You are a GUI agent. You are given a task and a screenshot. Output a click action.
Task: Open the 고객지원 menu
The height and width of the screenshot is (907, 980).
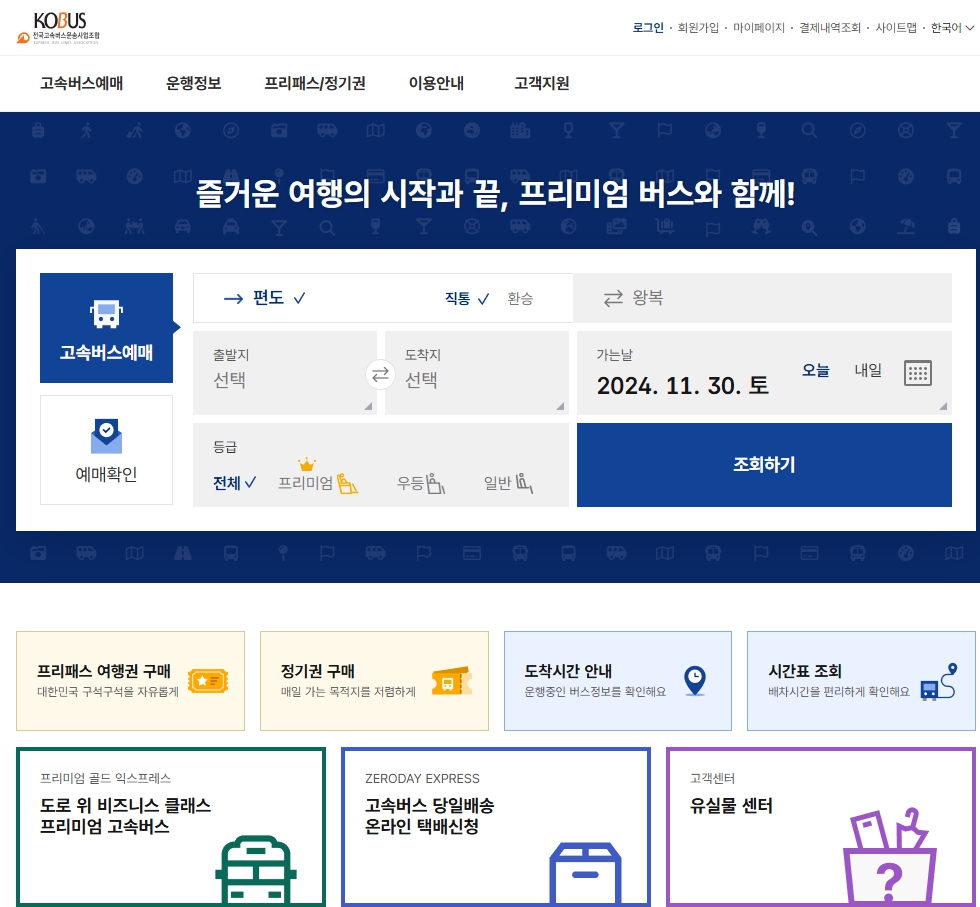point(542,84)
